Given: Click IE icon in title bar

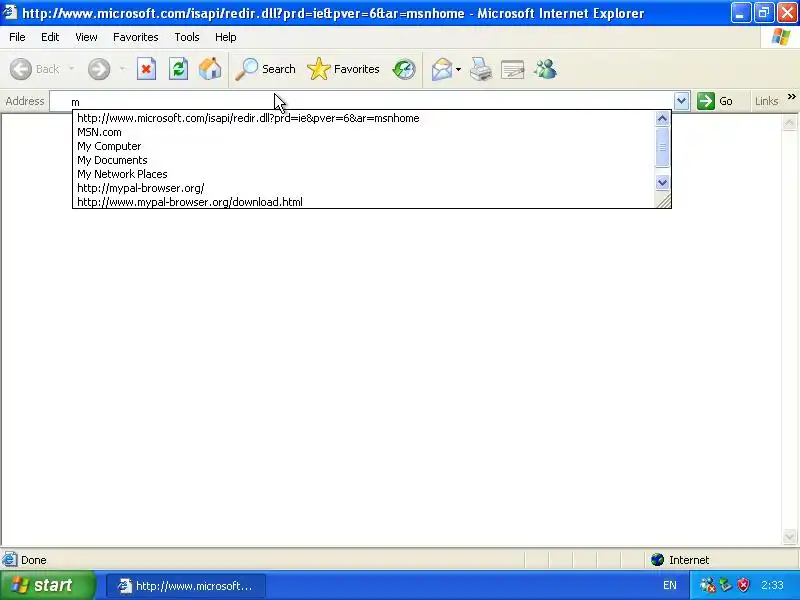Looking at the screenshot, I should coord(10,12).
